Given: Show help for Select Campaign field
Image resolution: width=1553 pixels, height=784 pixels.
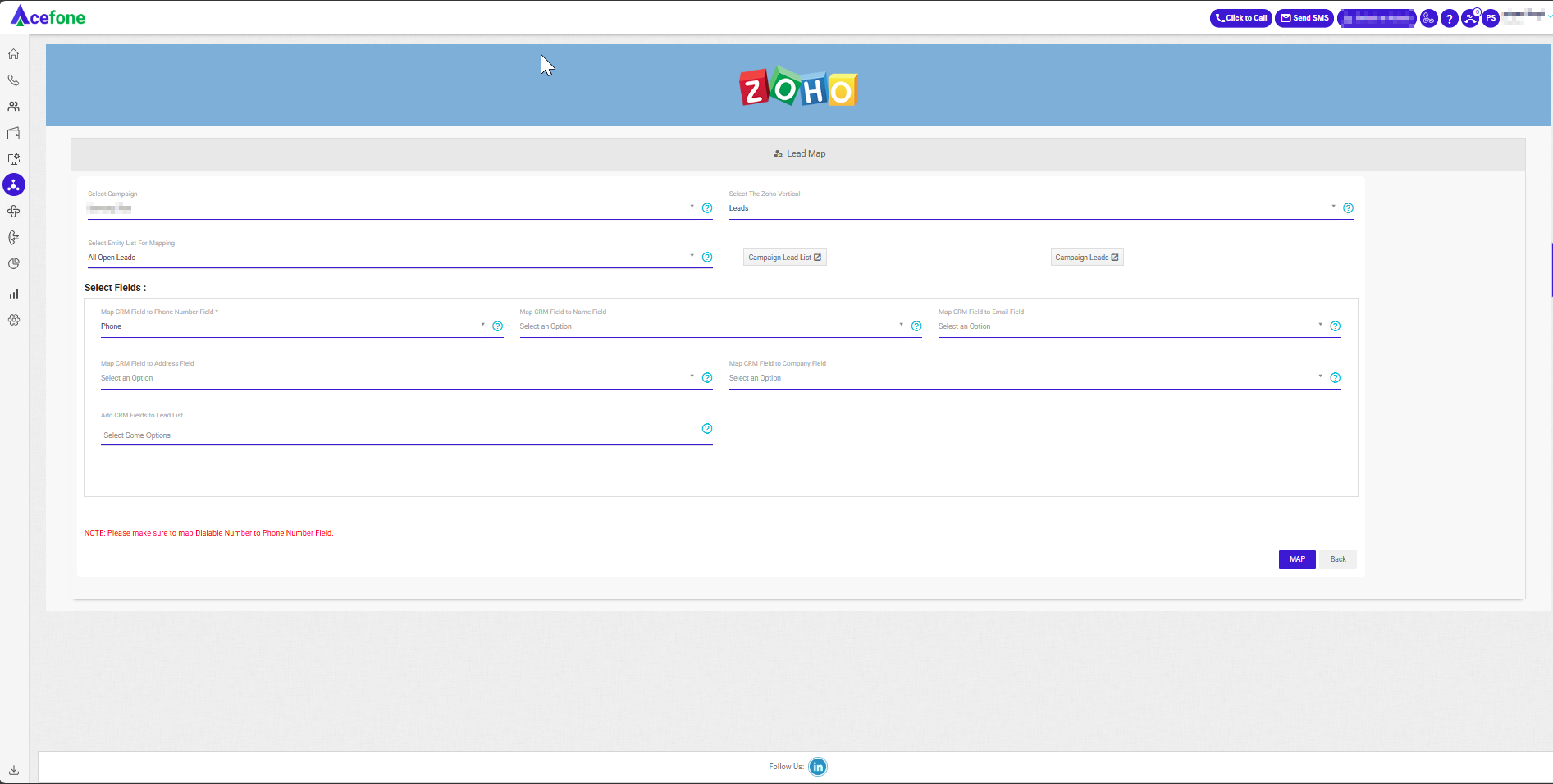Looking at the screenshot, I should [x=707, y=208].
